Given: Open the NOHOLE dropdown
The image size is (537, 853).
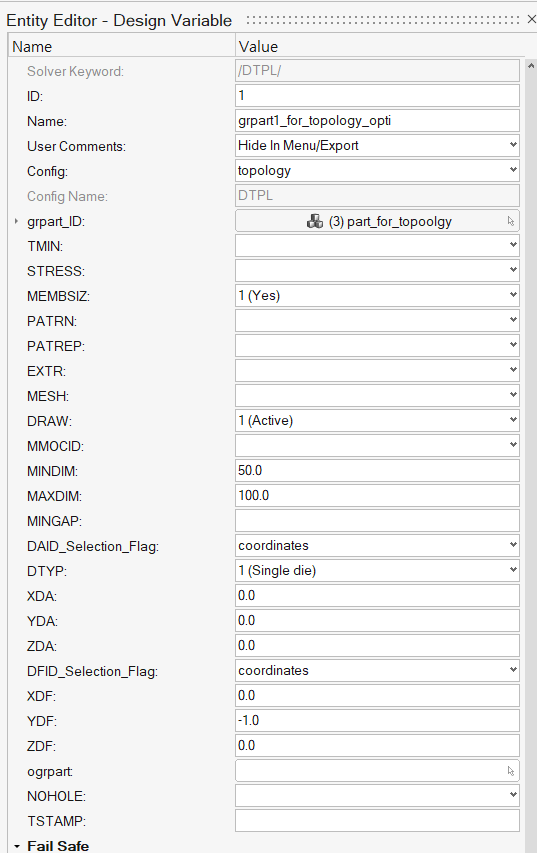Looking at the screenshot, I should 377,796.
